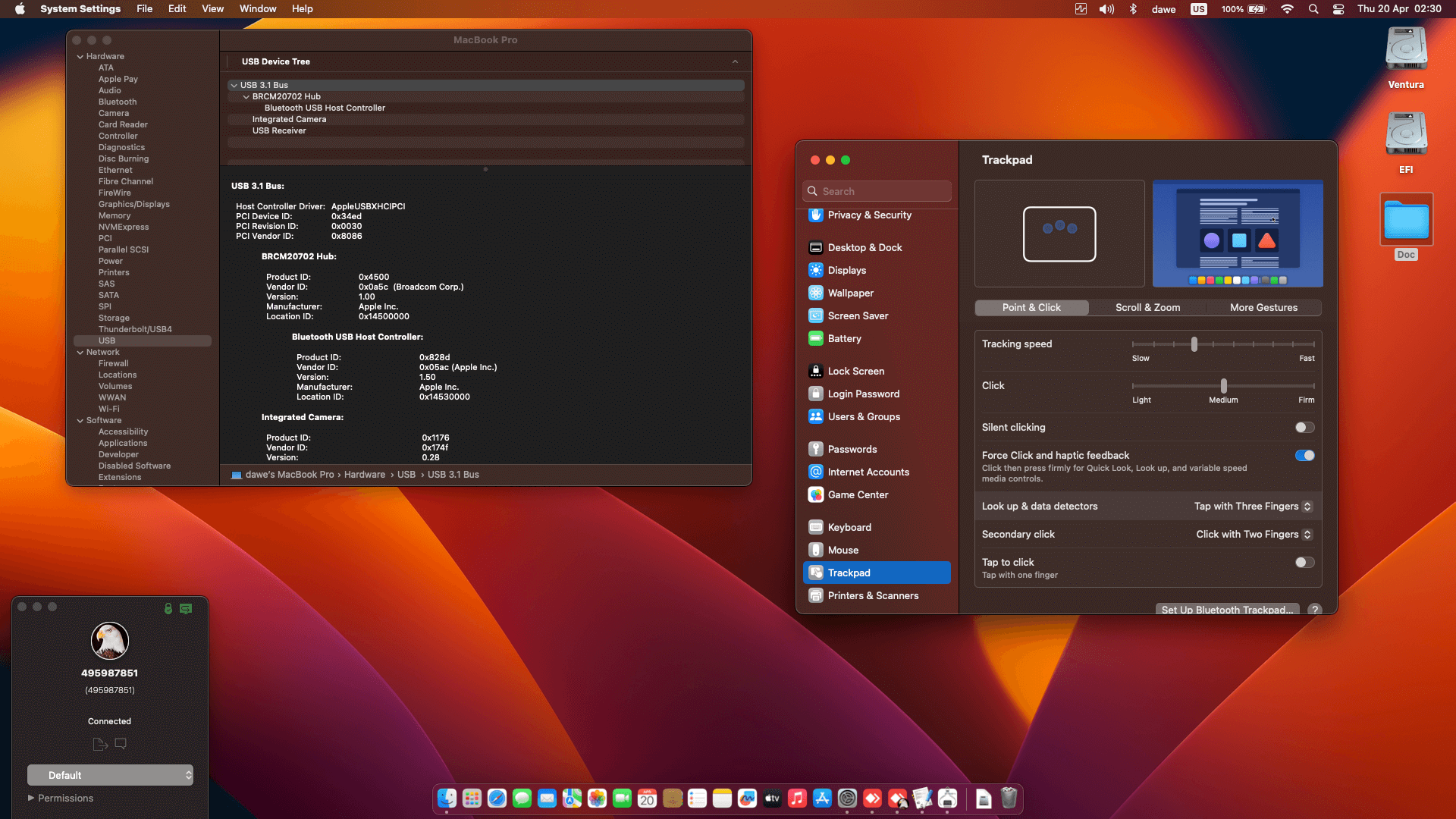This screenshot has height=819, width=1456.
Task: Switch to More Gestures tab
Action: [1263, 308]
